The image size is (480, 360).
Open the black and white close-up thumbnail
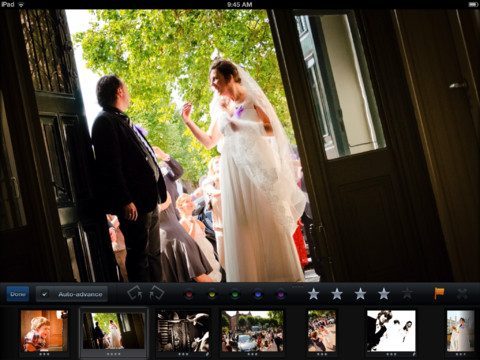(183, 331)
